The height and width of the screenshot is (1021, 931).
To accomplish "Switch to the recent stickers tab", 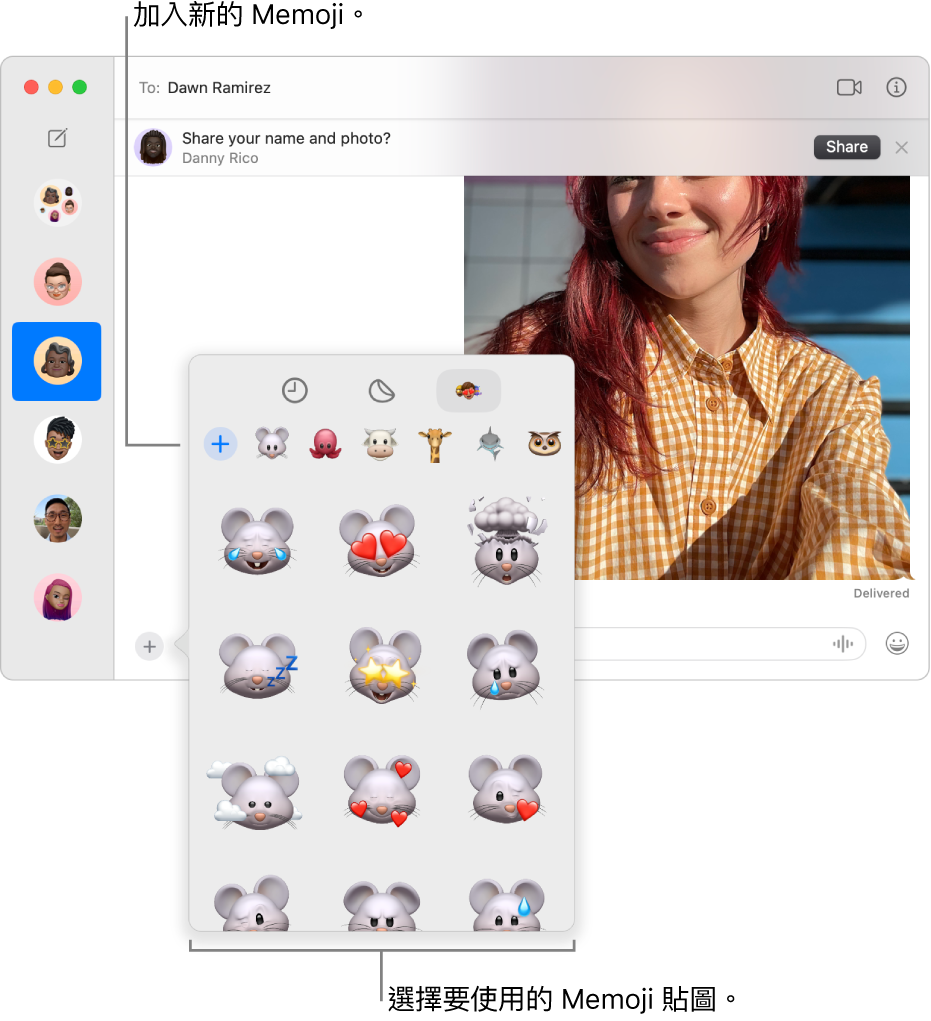I will [x=294, y=391].
